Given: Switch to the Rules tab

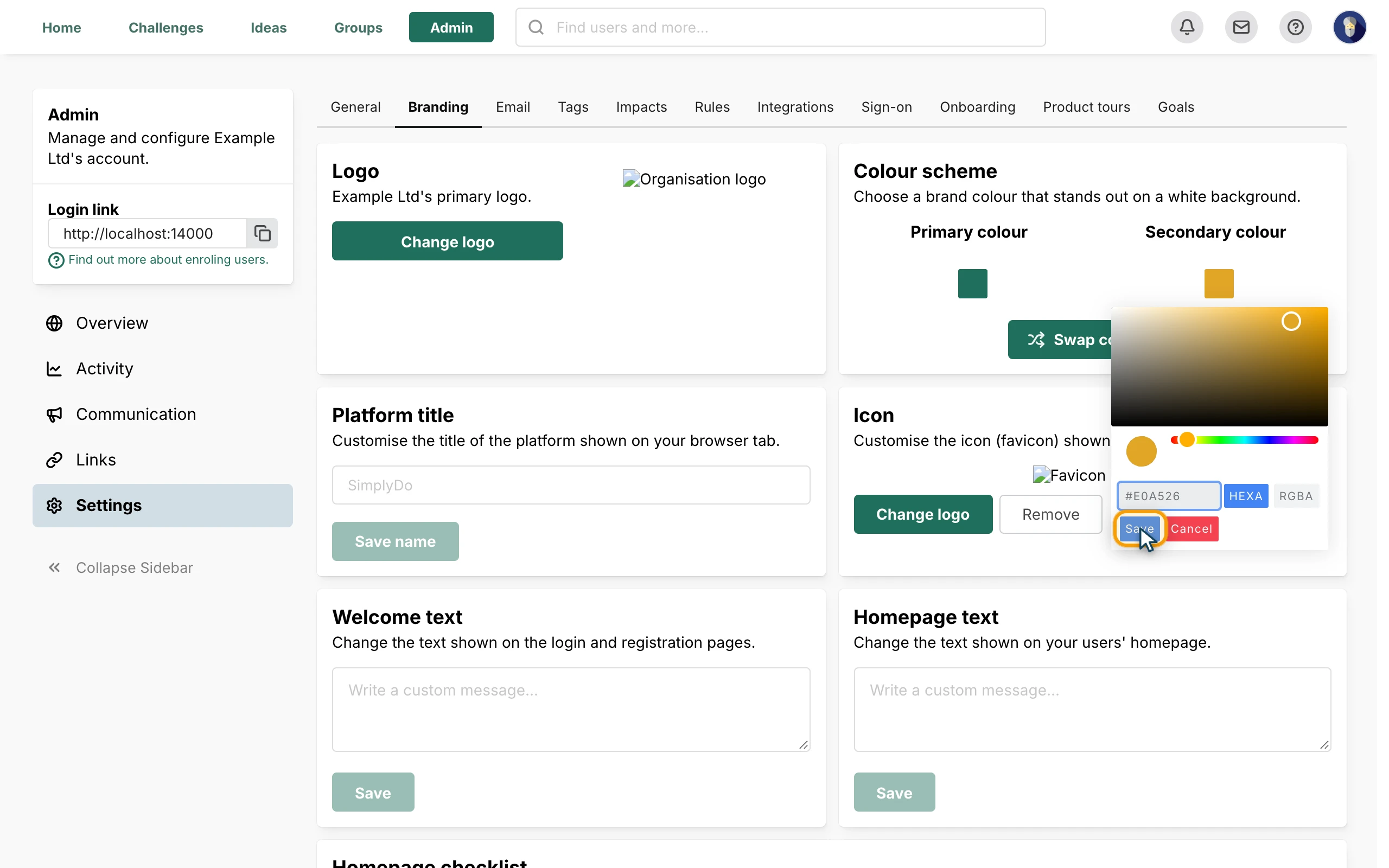Looking at the screenshot, I should [712, 107].
